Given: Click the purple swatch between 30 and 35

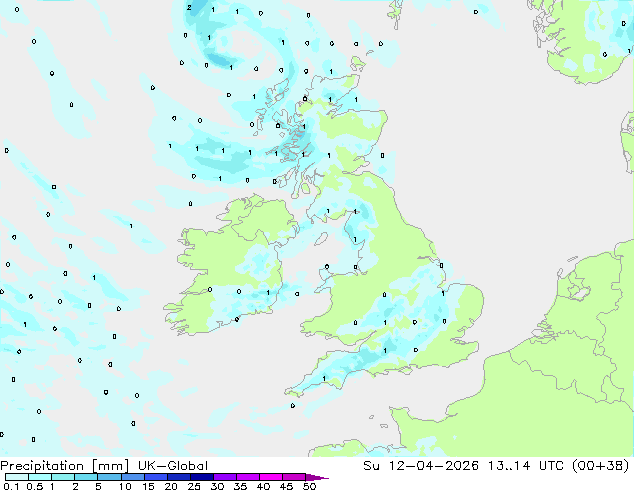Looking at the screenshot, I should (x=225, y=477).
